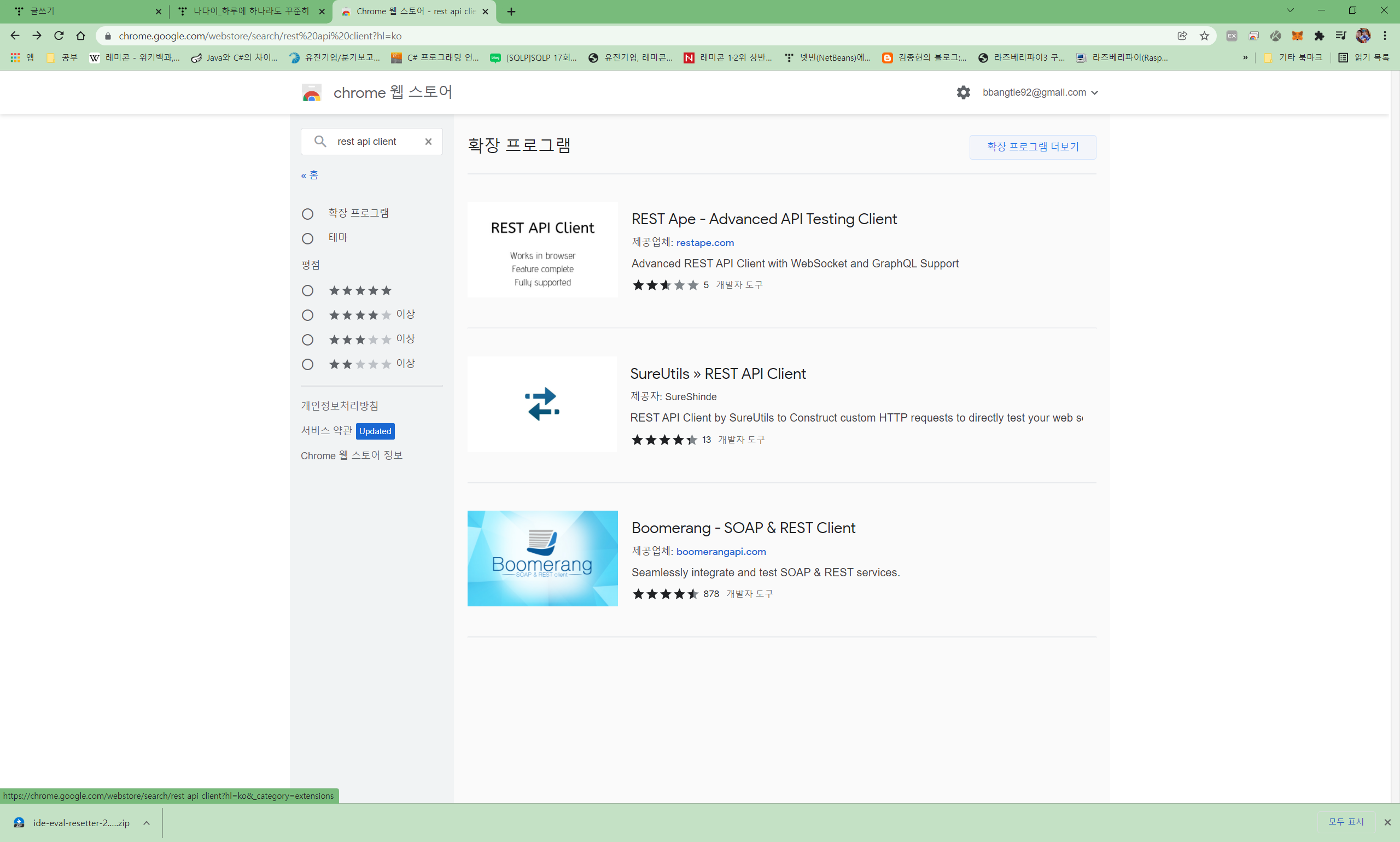This screenshot has width=1400, height=842.
Task: Open the tab search dropdown arrow
Action: 1290,10
